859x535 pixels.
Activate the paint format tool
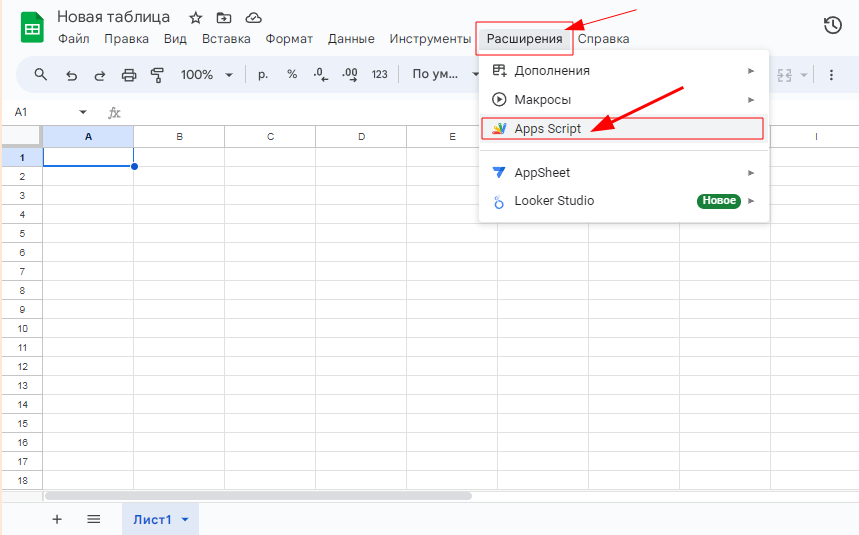[x=158, y=75]
